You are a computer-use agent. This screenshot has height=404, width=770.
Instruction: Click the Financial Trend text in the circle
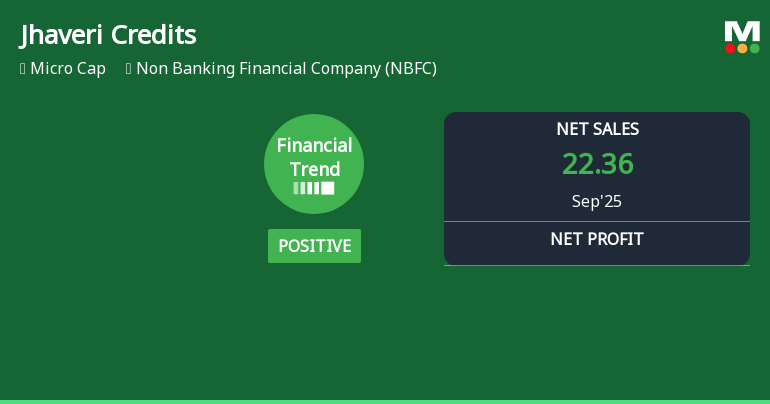pyautogui.click(x=314, y=157)
